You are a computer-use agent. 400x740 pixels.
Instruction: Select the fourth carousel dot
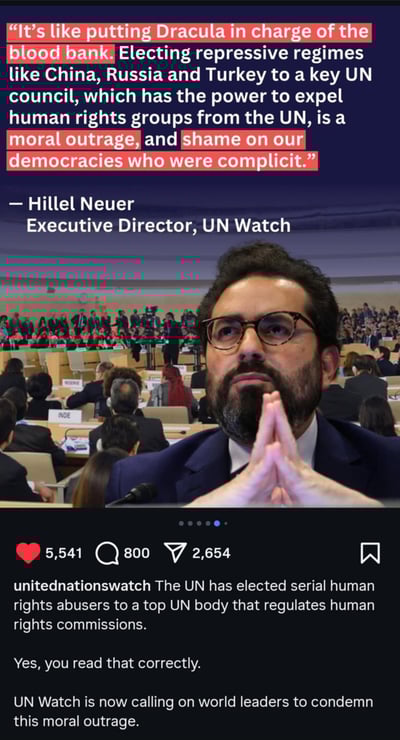208,523
